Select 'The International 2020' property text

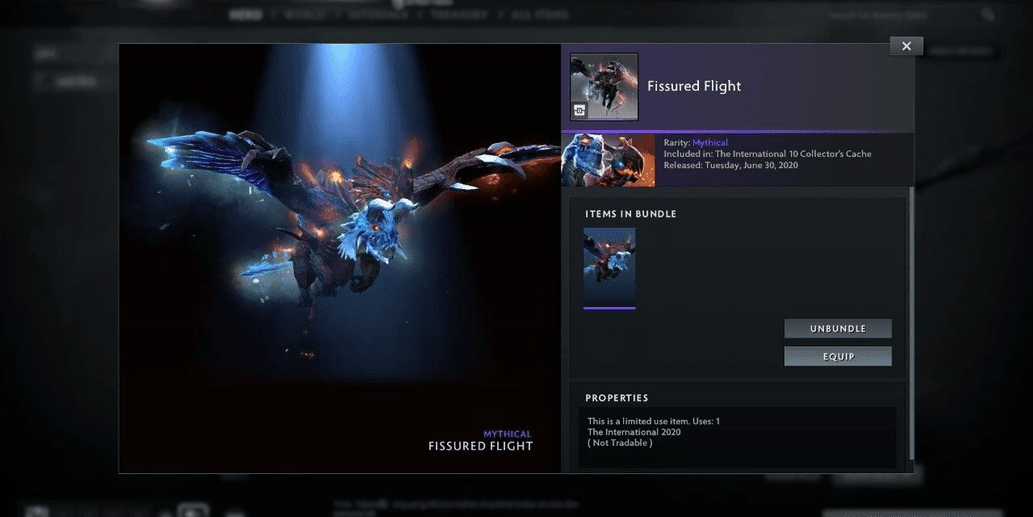(x=634, y=432)
